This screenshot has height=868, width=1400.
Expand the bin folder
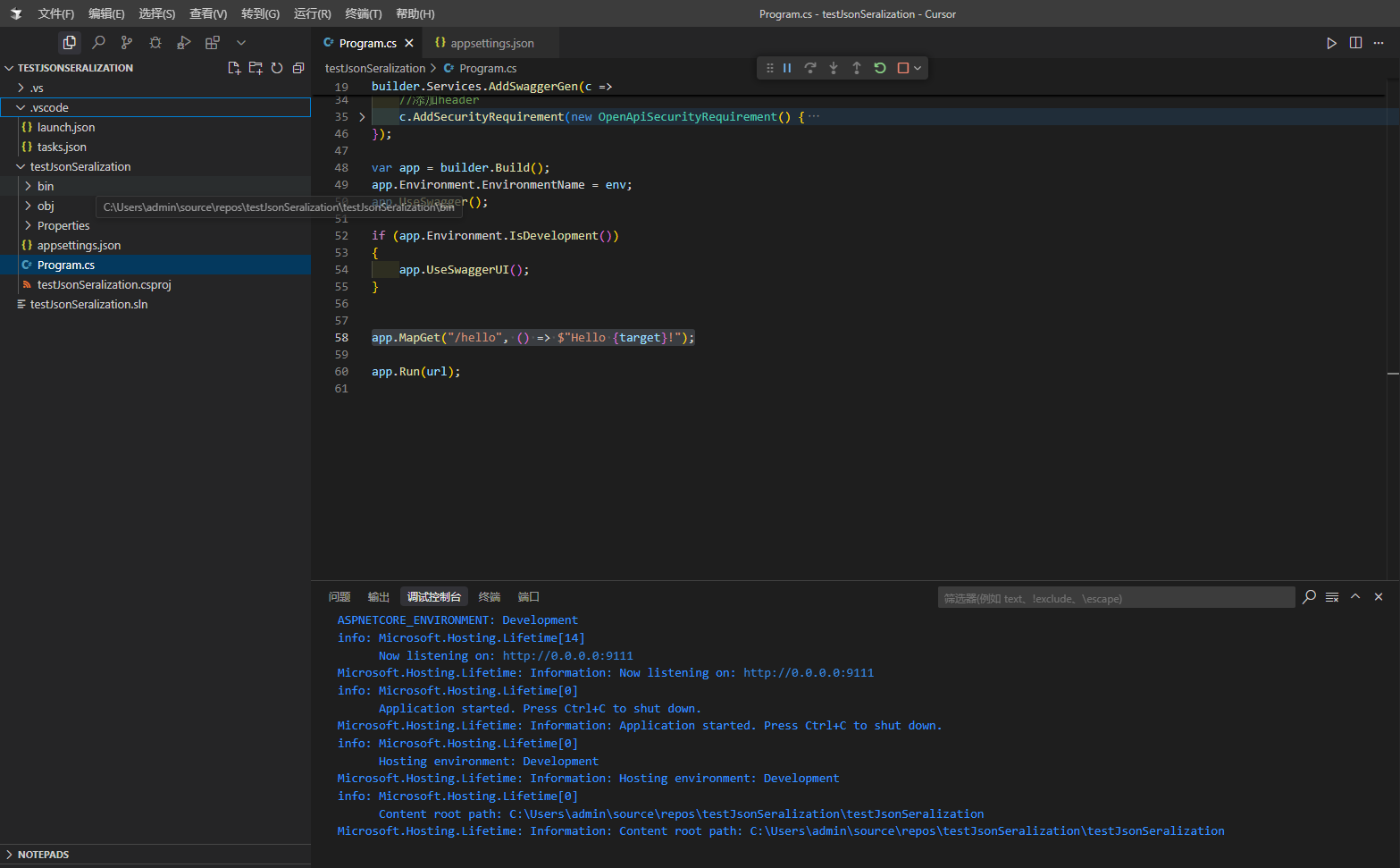click(x=46, y=187)
